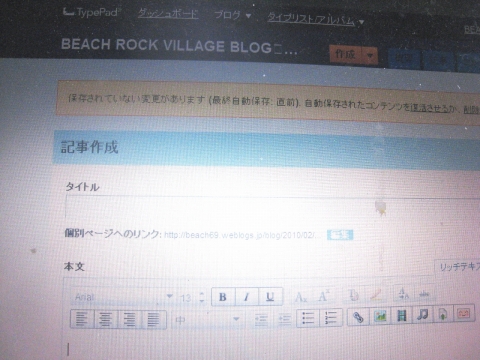Switch to the リッチテキスト tab
The height and width of the screenshot is (360, 480).
457,267
